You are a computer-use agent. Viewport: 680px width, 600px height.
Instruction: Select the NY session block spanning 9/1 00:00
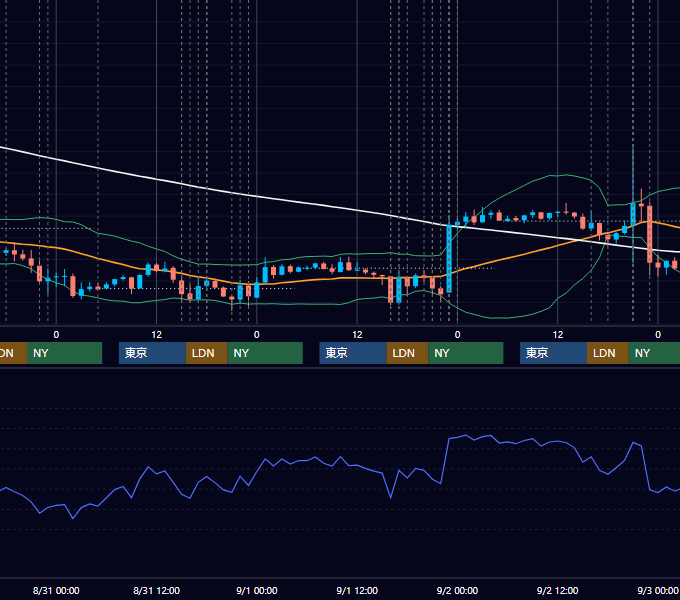click(265, 353)
